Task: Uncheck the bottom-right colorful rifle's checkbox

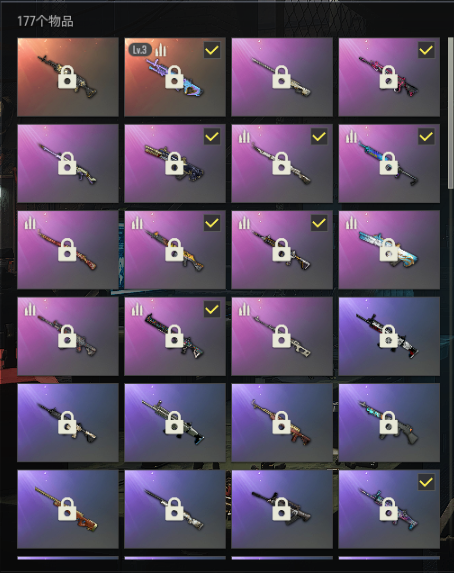Action: [426, 482]
